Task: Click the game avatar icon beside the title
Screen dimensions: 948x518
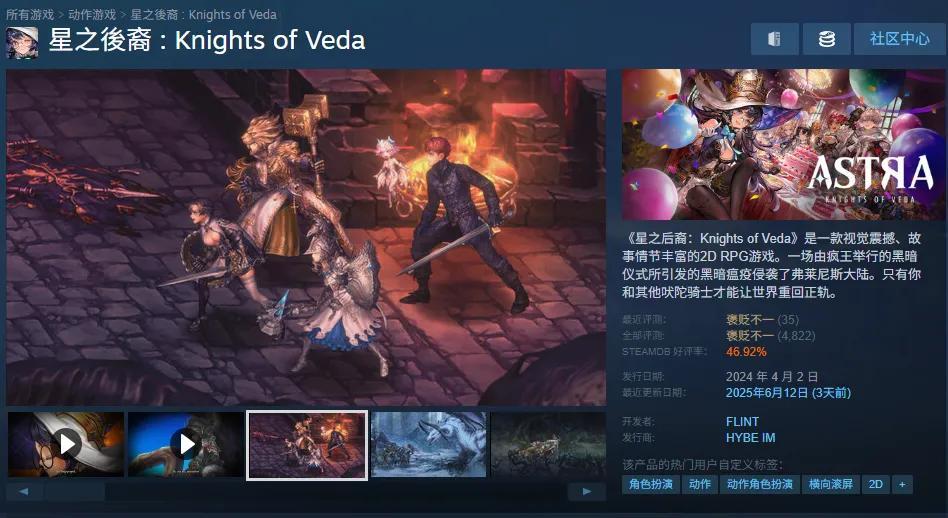Action: pyautogui.click(x=22, y=42)
